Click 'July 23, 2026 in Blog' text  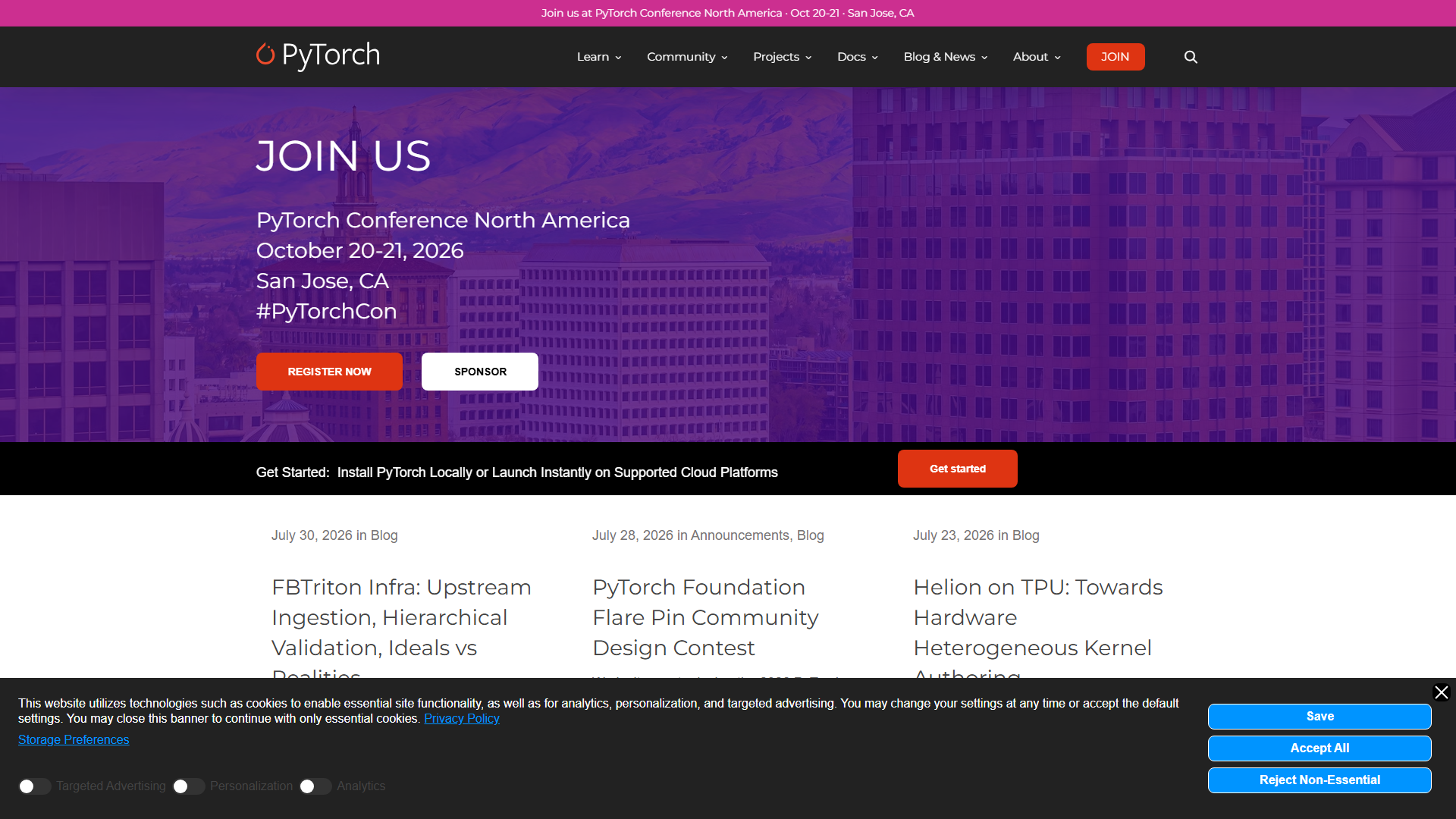tap(976, 535)
